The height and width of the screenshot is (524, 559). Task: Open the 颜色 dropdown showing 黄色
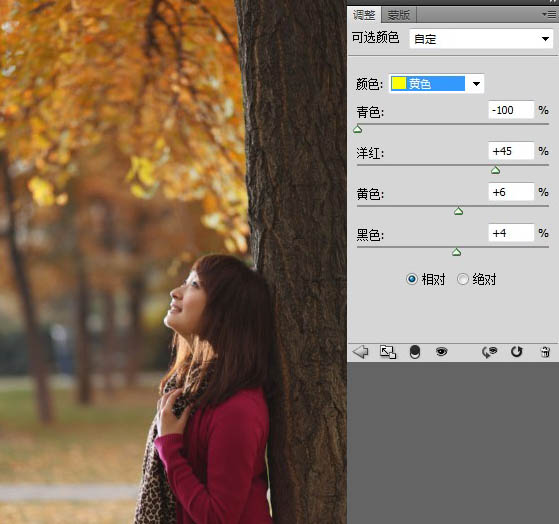pos(436,84)
